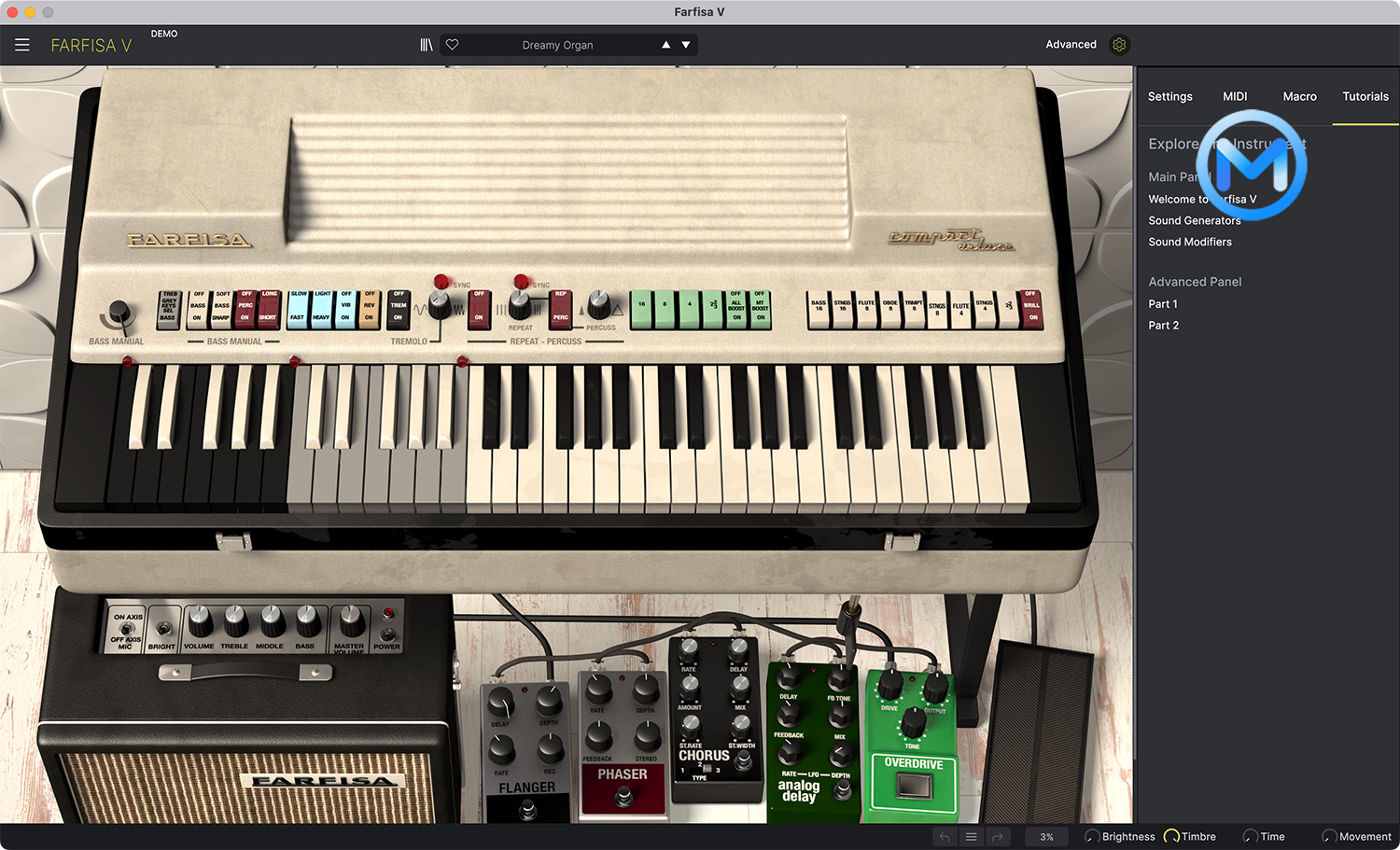Click the undo arrow in status bar
1400x850 pixels.
pyautogui.click(x=945, y=837)
